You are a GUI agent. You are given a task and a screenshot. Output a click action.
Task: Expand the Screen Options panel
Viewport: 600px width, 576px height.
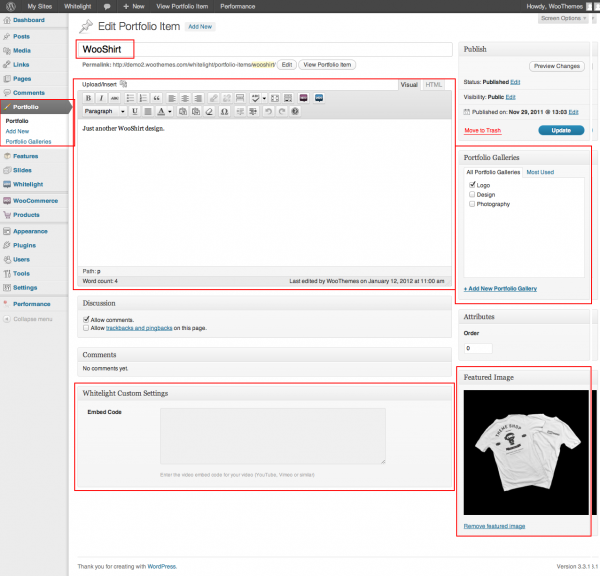pos(563,18)
